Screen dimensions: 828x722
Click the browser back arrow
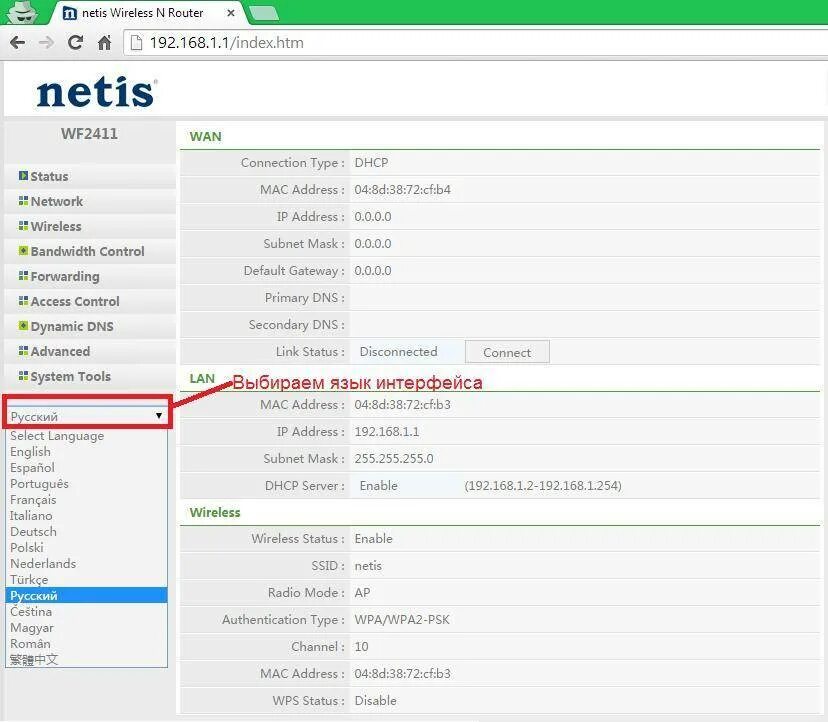click(x=17, y=43)
